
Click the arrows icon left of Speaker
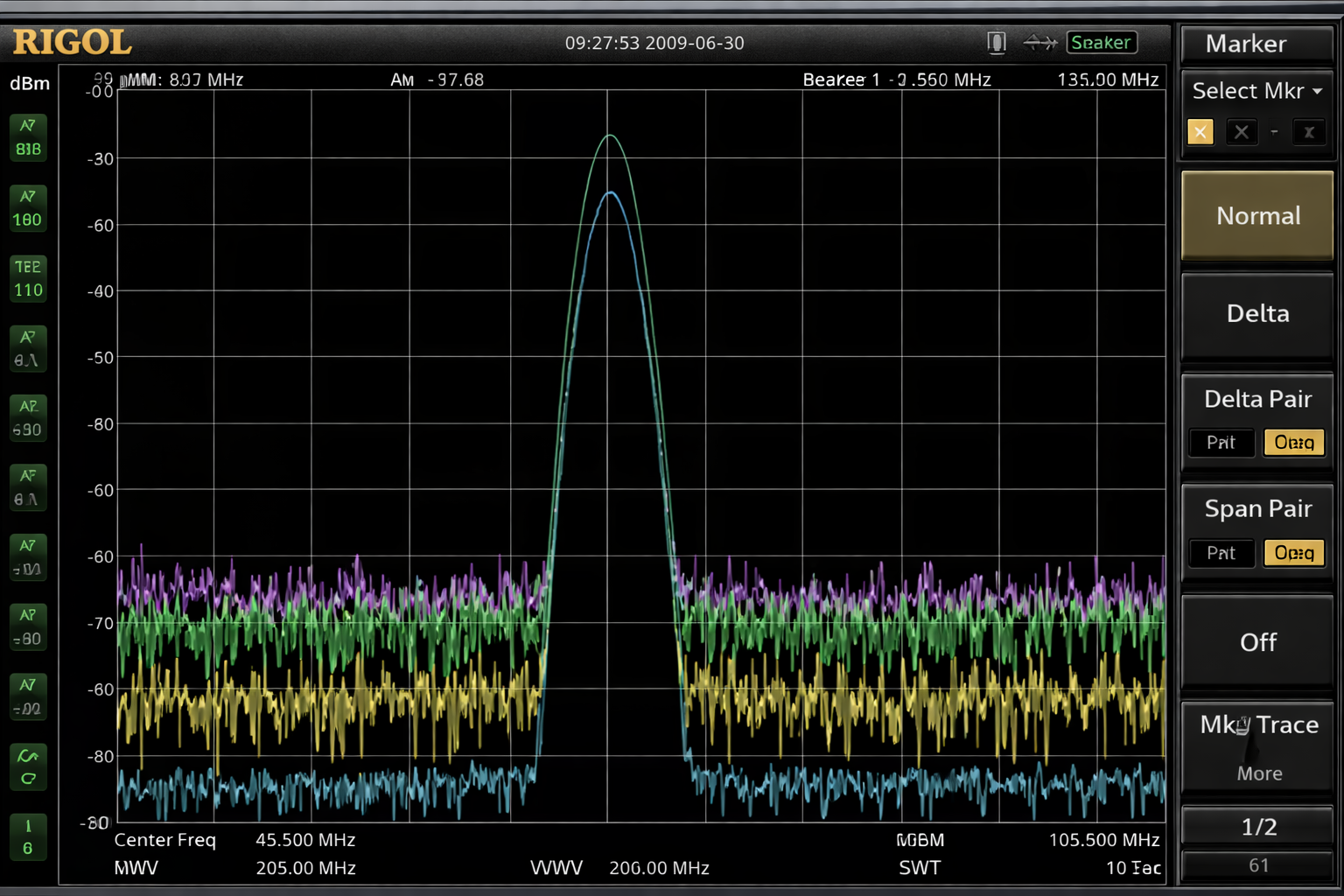[x=1039, y=43]
